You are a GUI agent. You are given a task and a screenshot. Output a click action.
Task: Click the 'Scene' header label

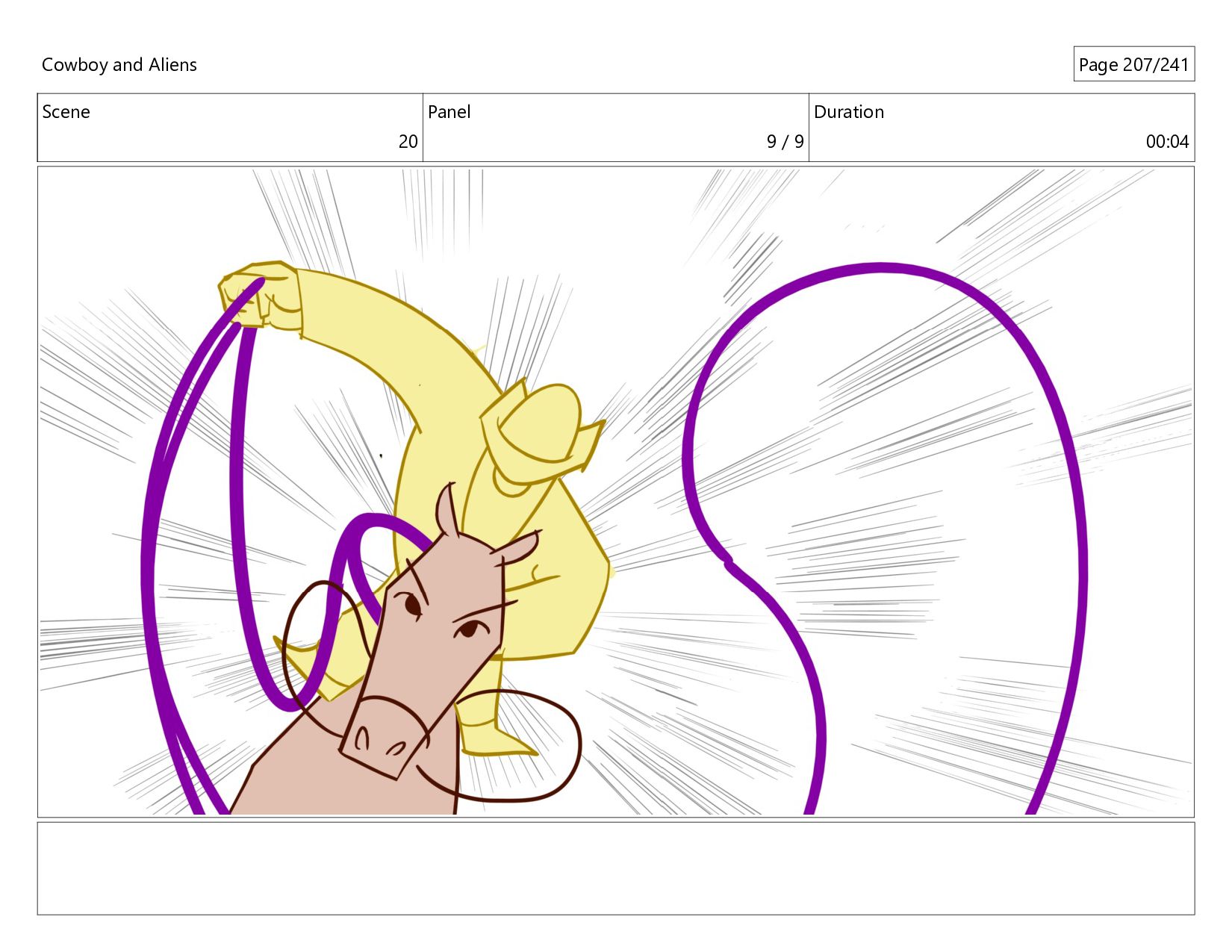click(x=66, y=112)
